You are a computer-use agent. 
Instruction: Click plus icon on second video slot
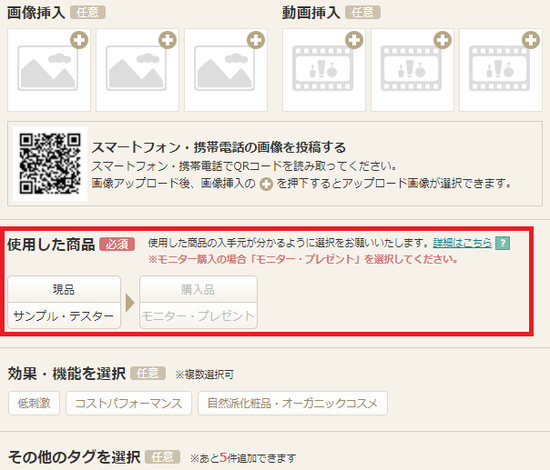click(x=443, y=40)
